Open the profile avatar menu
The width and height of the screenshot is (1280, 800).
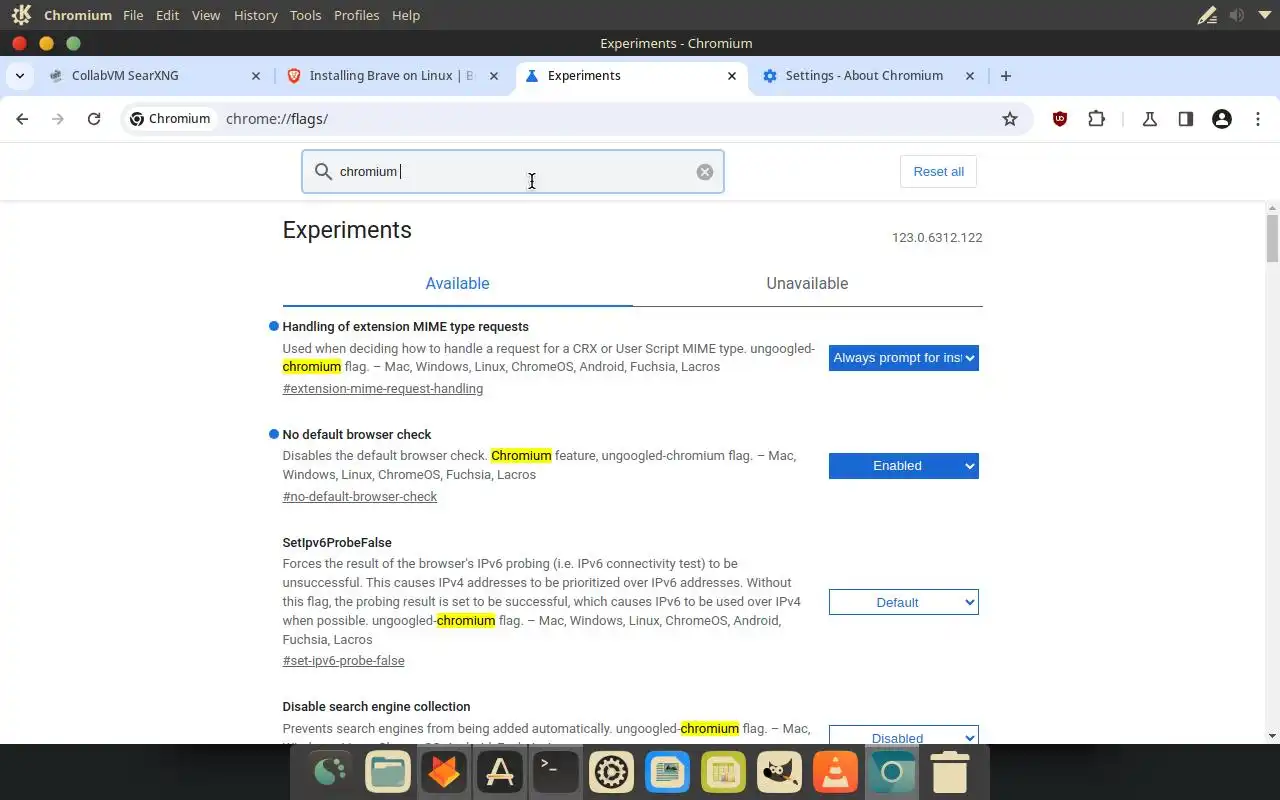point(1222,119)
